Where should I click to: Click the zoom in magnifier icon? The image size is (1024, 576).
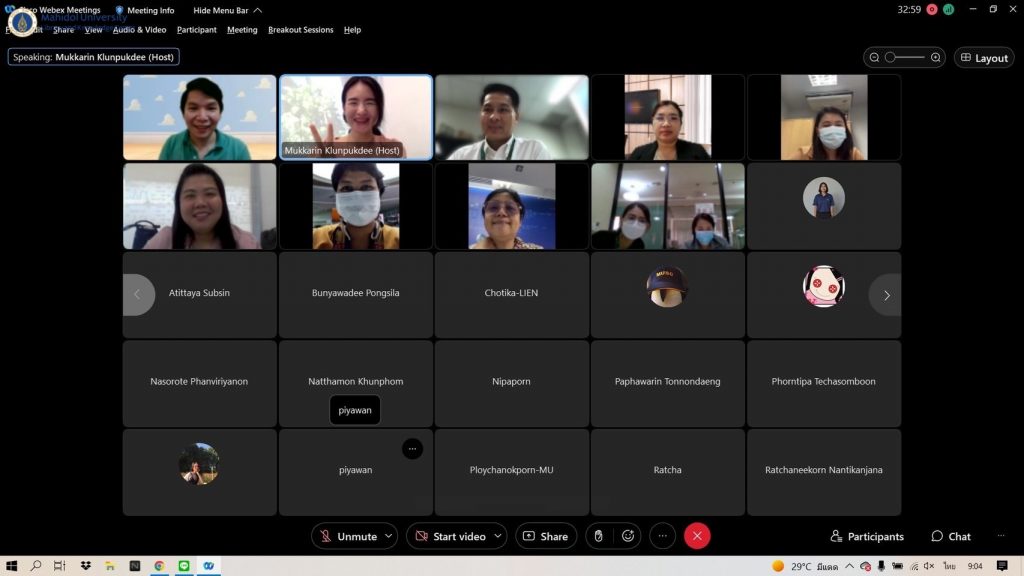coord(936,58)
